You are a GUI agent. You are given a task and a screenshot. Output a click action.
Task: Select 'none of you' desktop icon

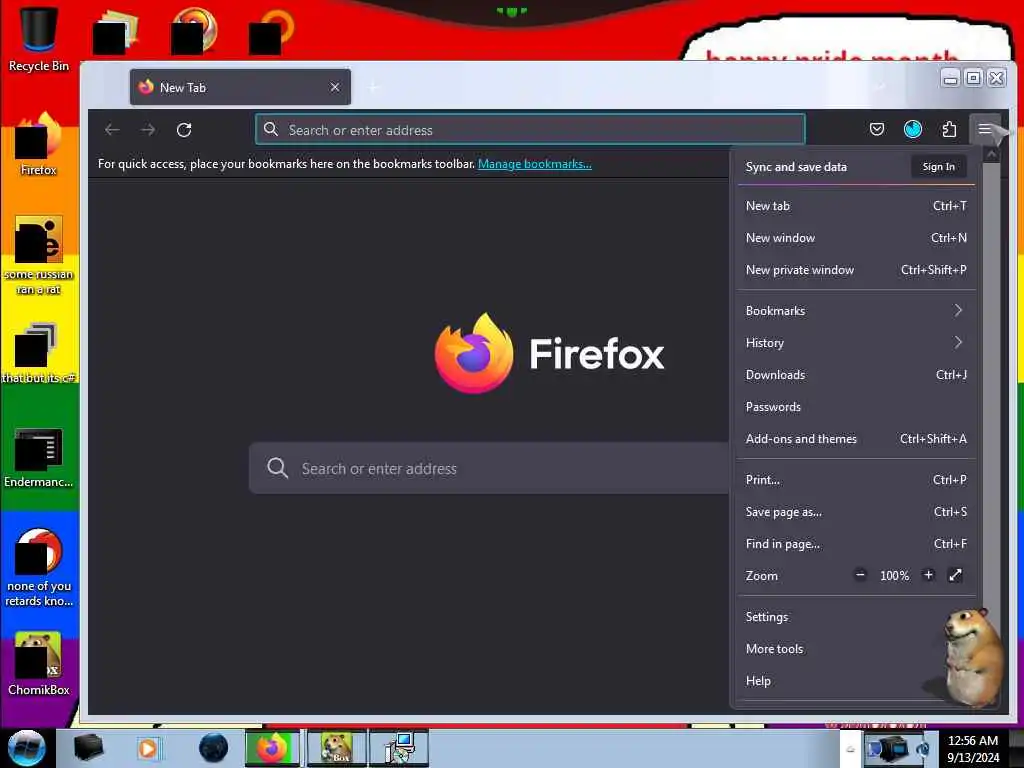click(x=39, y=568)
